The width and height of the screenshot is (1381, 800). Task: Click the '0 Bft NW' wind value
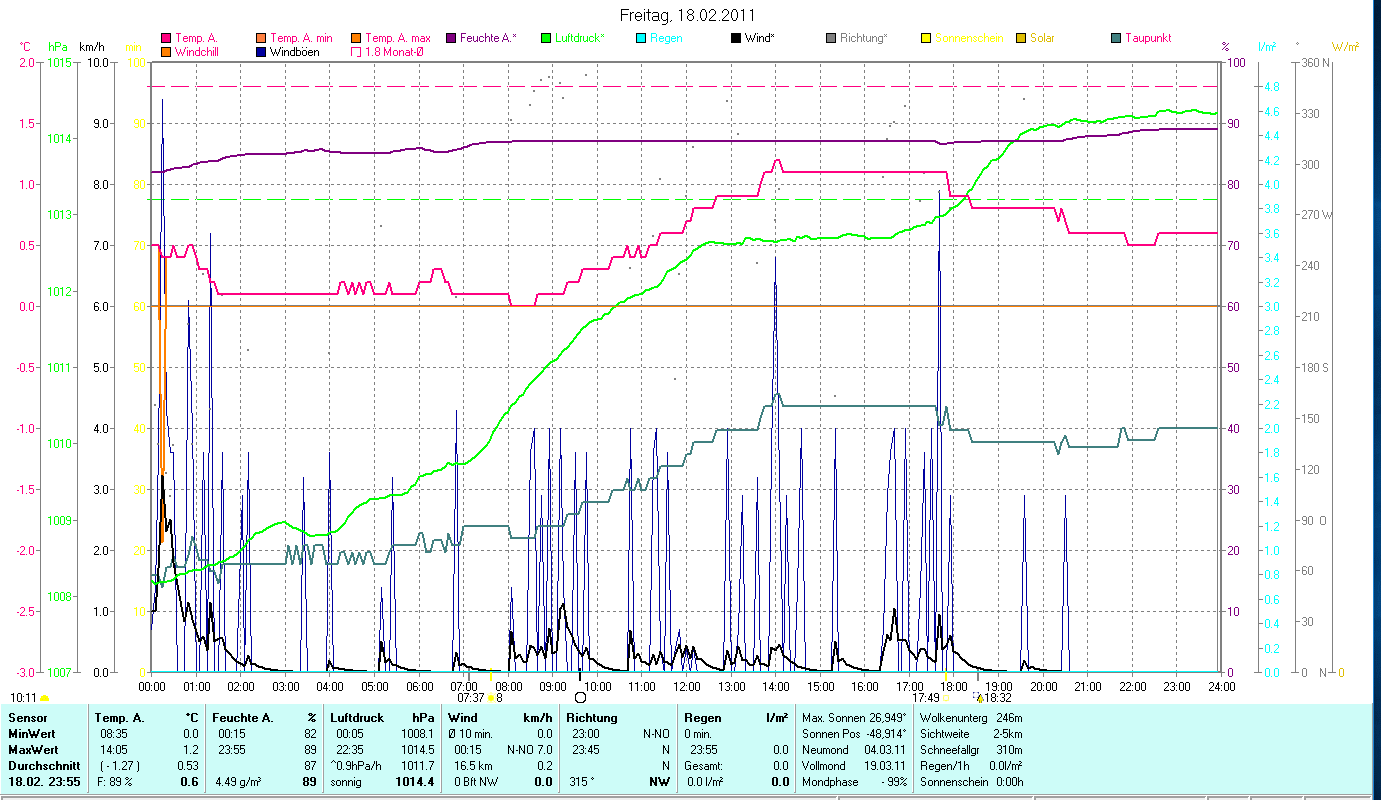click(x=475, y=781)
